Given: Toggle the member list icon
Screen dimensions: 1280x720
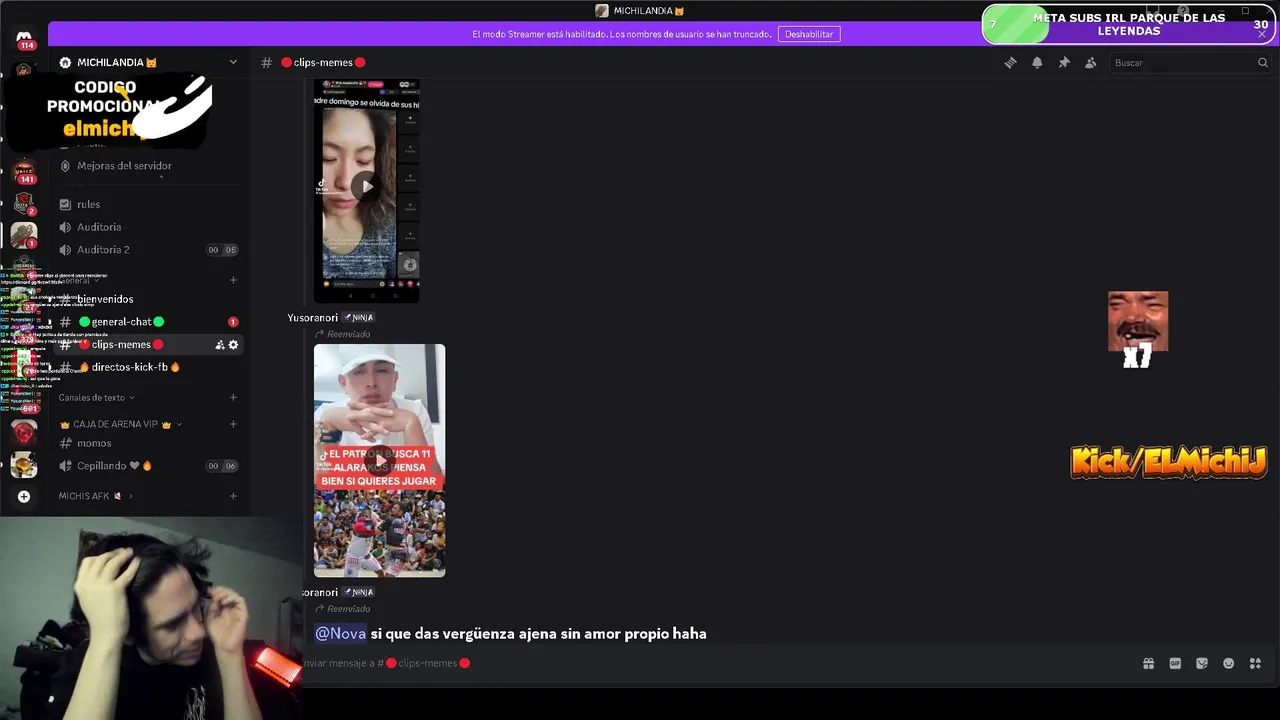Looking at the screenshot, I should pyautogui.click(x=1091, y=62).
